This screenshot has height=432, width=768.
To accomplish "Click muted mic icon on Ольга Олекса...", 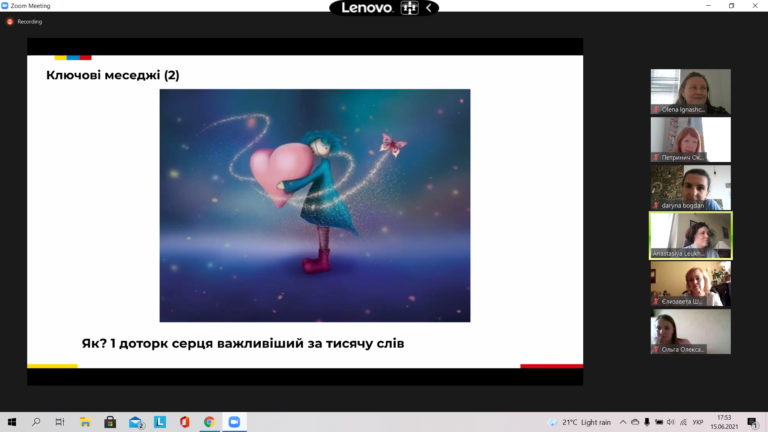I will 656,350.
